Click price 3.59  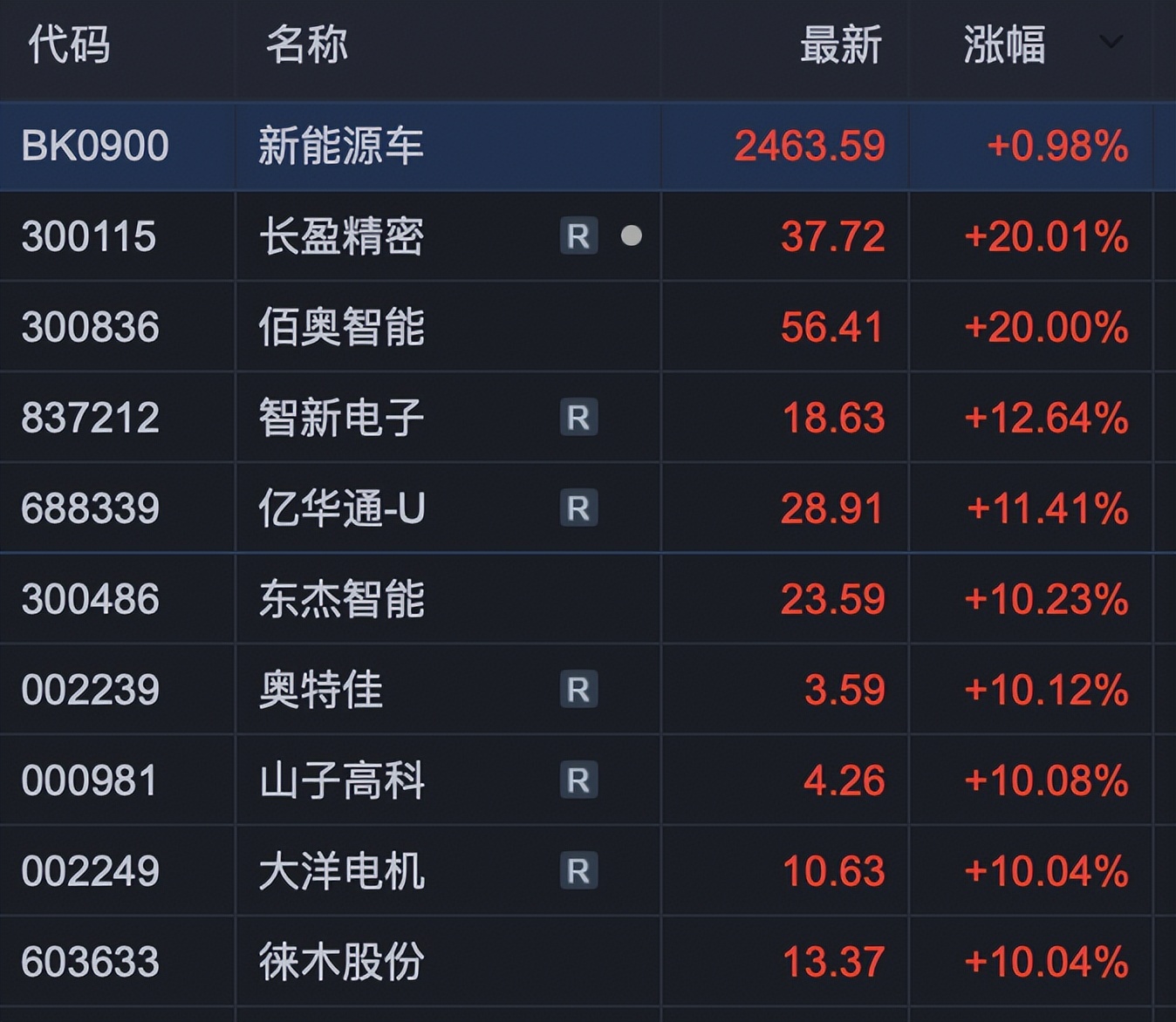tap(844, 690)
